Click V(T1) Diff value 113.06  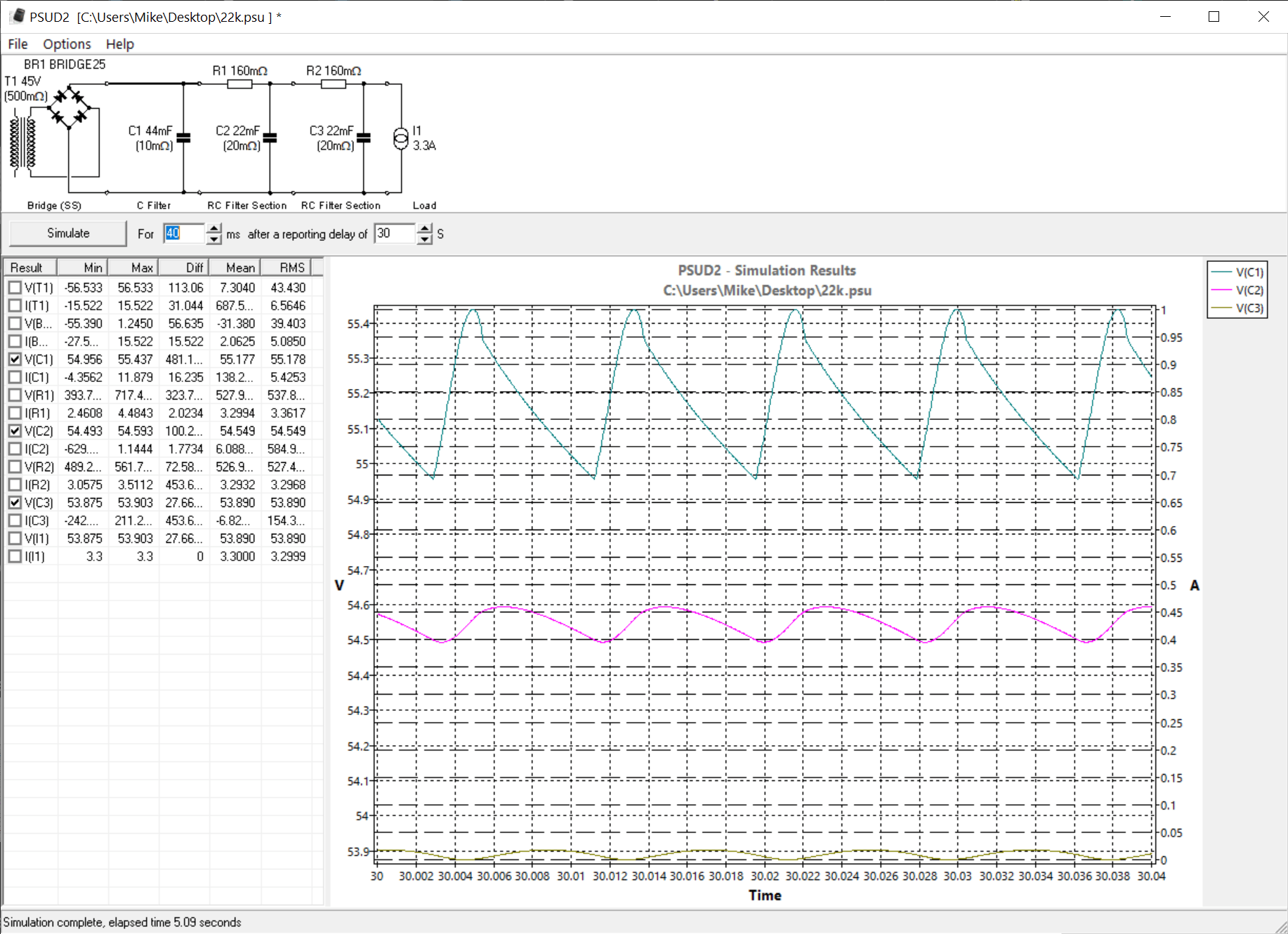[185, 287]
